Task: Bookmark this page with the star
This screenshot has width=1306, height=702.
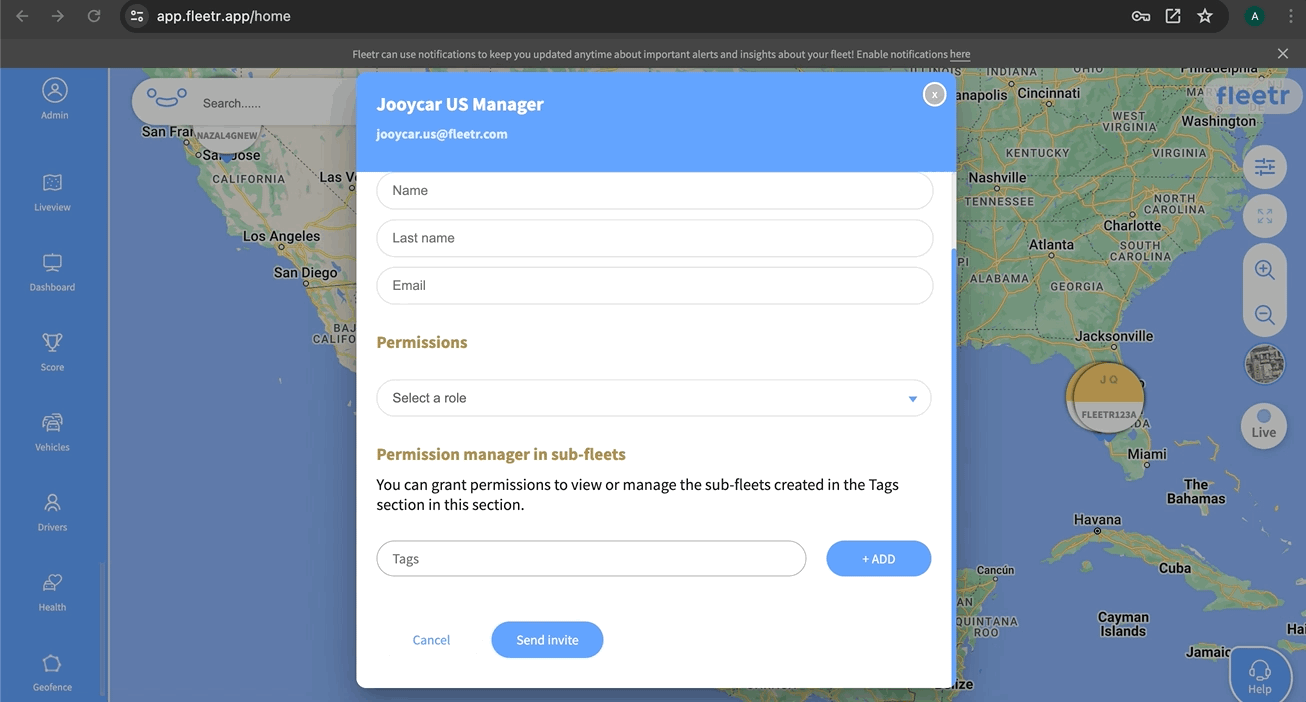Action: pyautogui.click(x=1205, y=16)
